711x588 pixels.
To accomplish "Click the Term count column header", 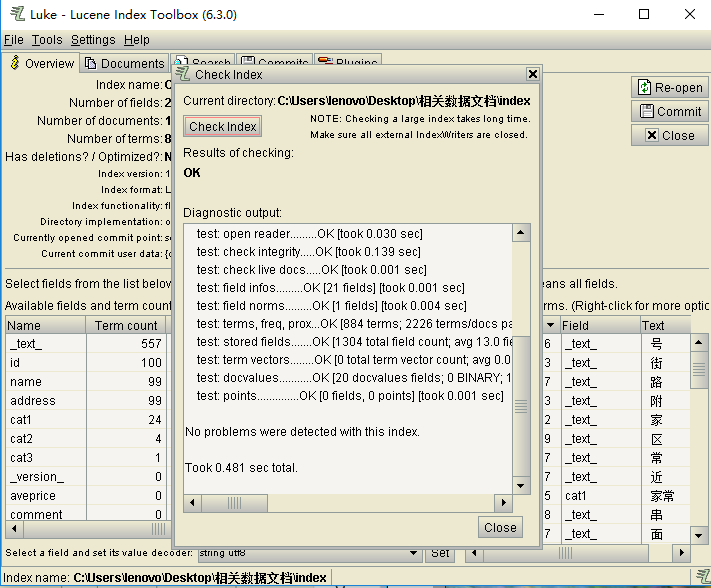I will [126, 326].
